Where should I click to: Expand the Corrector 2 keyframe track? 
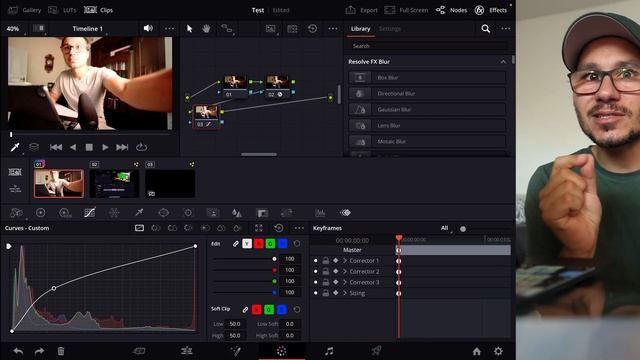(x=345, y=271)
